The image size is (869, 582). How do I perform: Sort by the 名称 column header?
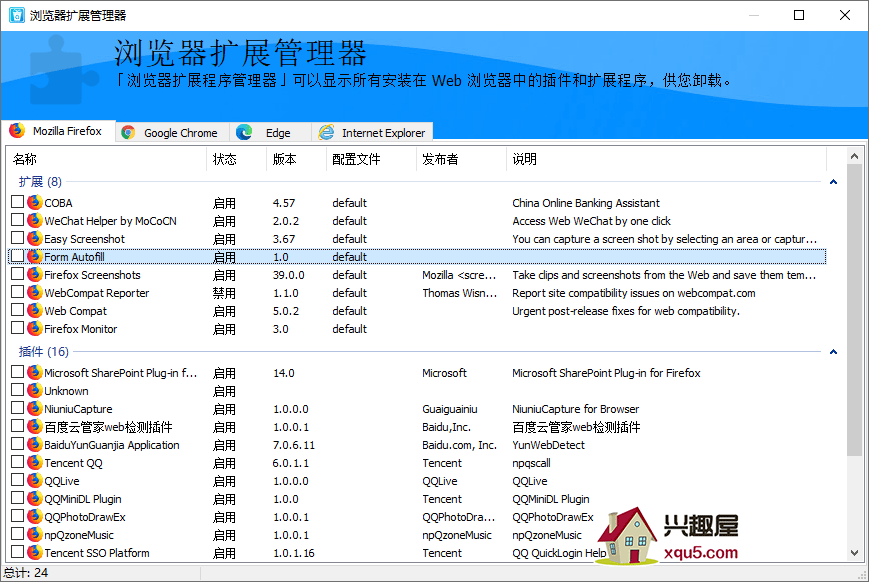click(106, 159)
